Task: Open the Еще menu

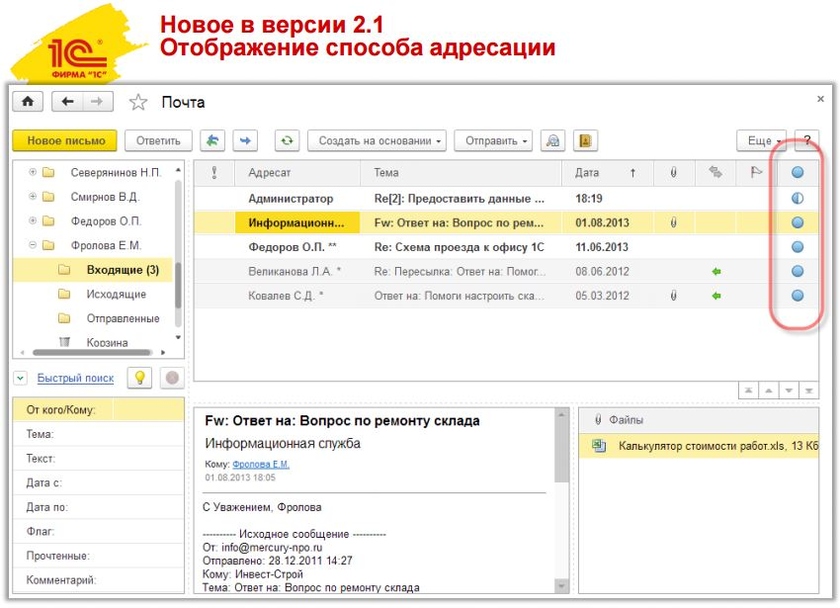Action: coord(761,141)
